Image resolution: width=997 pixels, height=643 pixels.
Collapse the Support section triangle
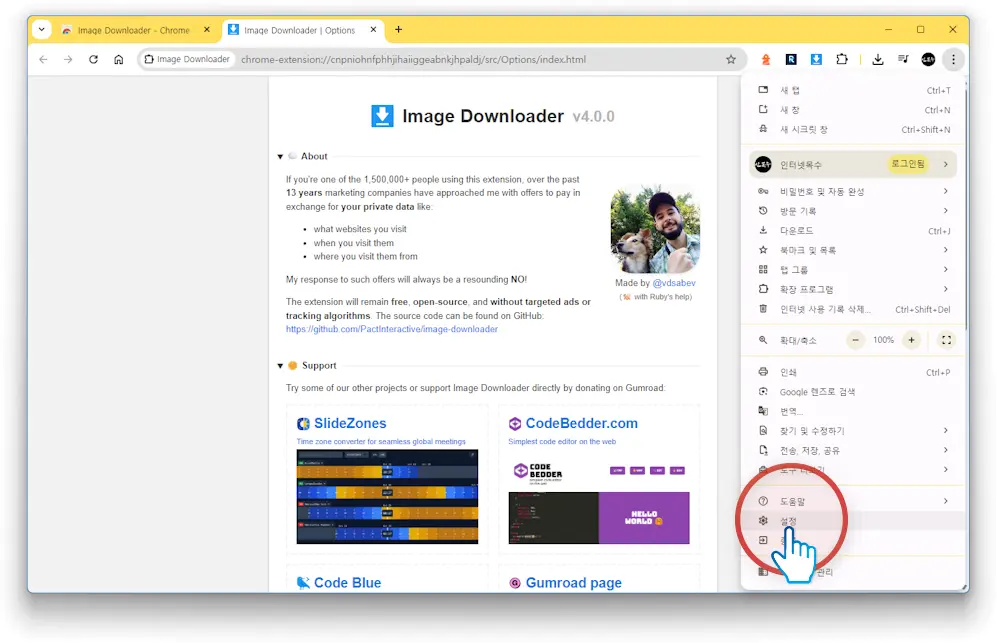coord(280,366)
